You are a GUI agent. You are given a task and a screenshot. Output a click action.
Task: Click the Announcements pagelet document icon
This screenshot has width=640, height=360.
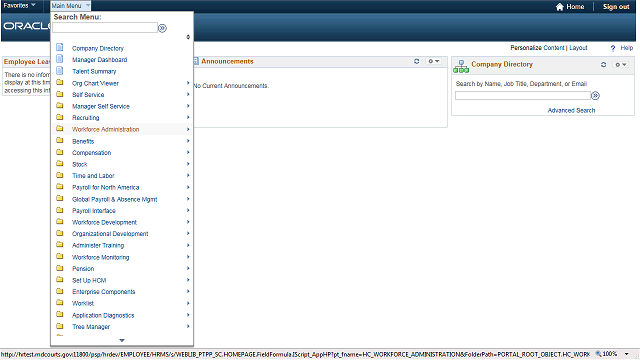pos(196,61)
